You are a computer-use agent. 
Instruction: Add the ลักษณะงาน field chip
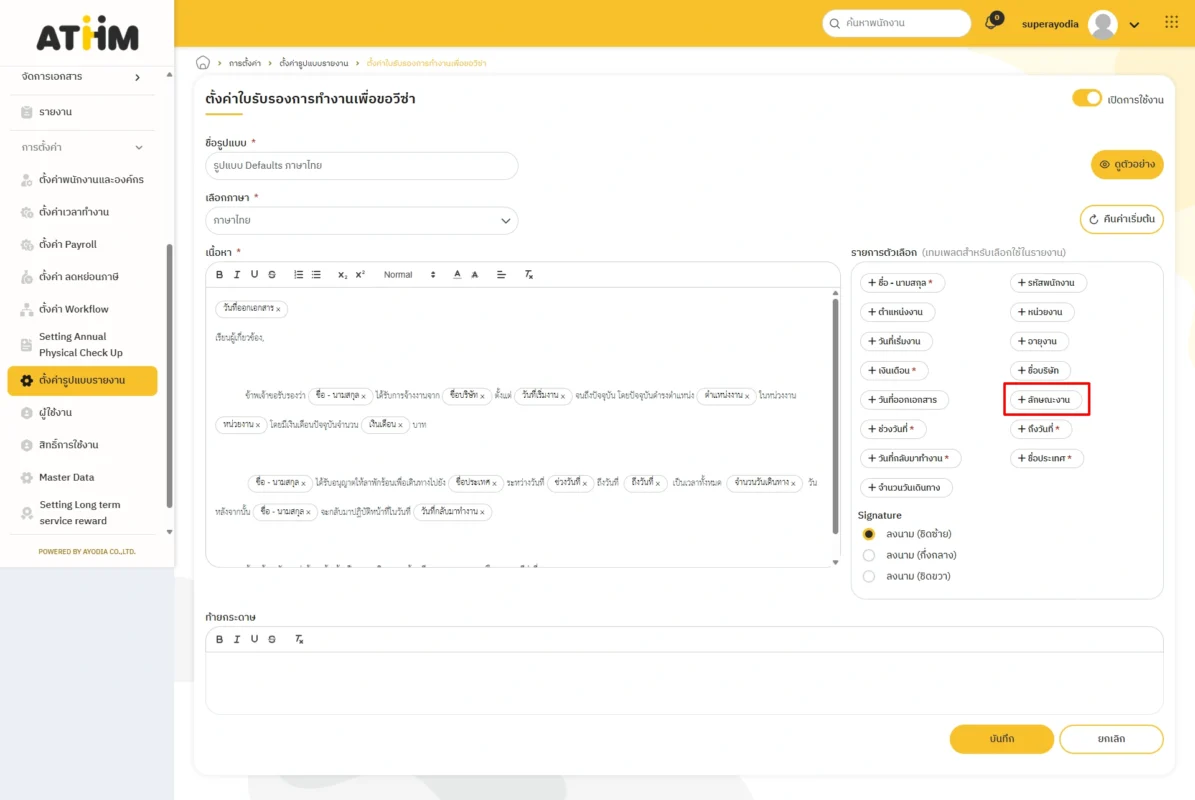click(x=1046, y=400)
